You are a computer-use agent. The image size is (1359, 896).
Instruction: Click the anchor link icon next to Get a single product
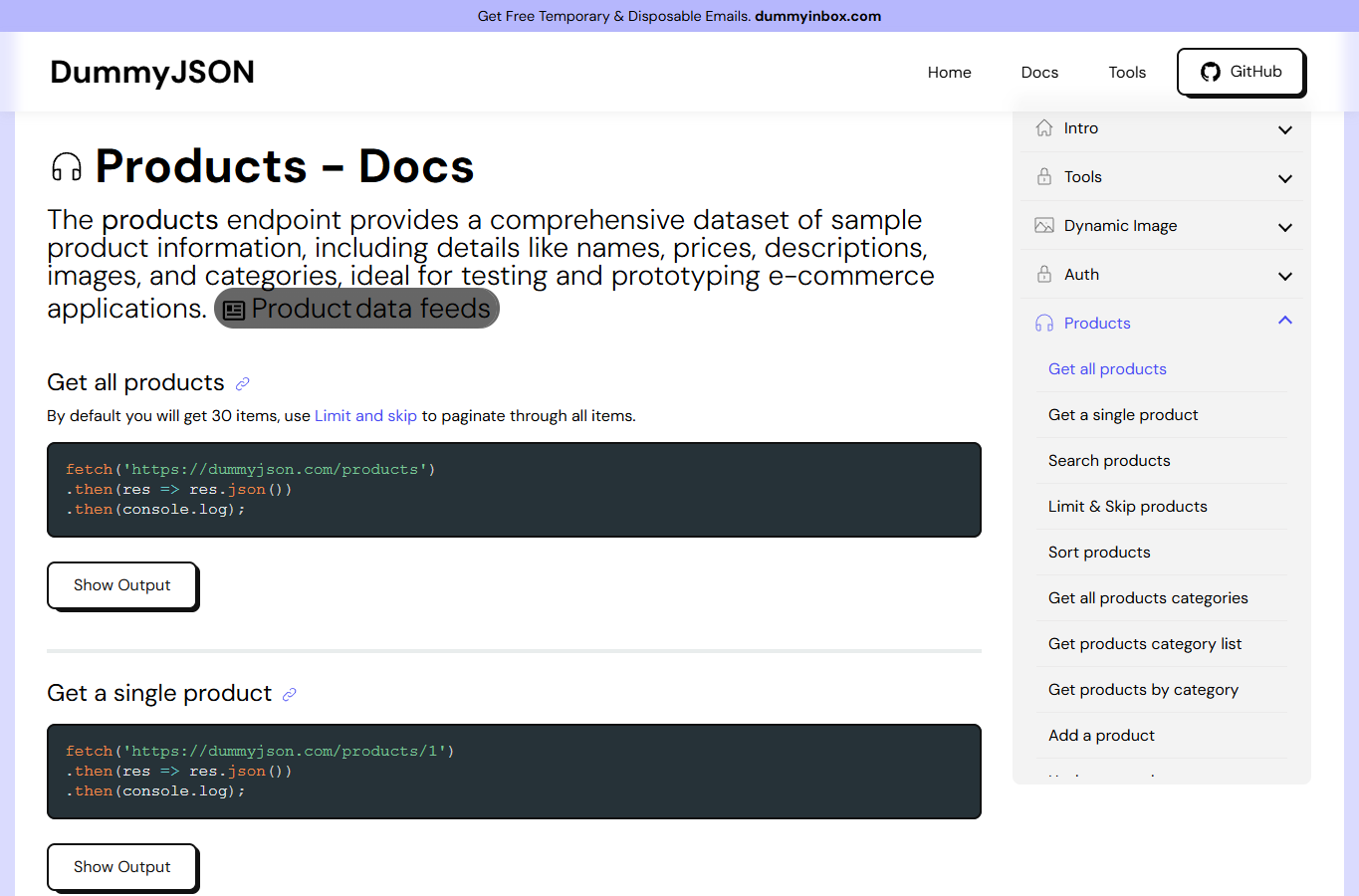coord(289,694)
